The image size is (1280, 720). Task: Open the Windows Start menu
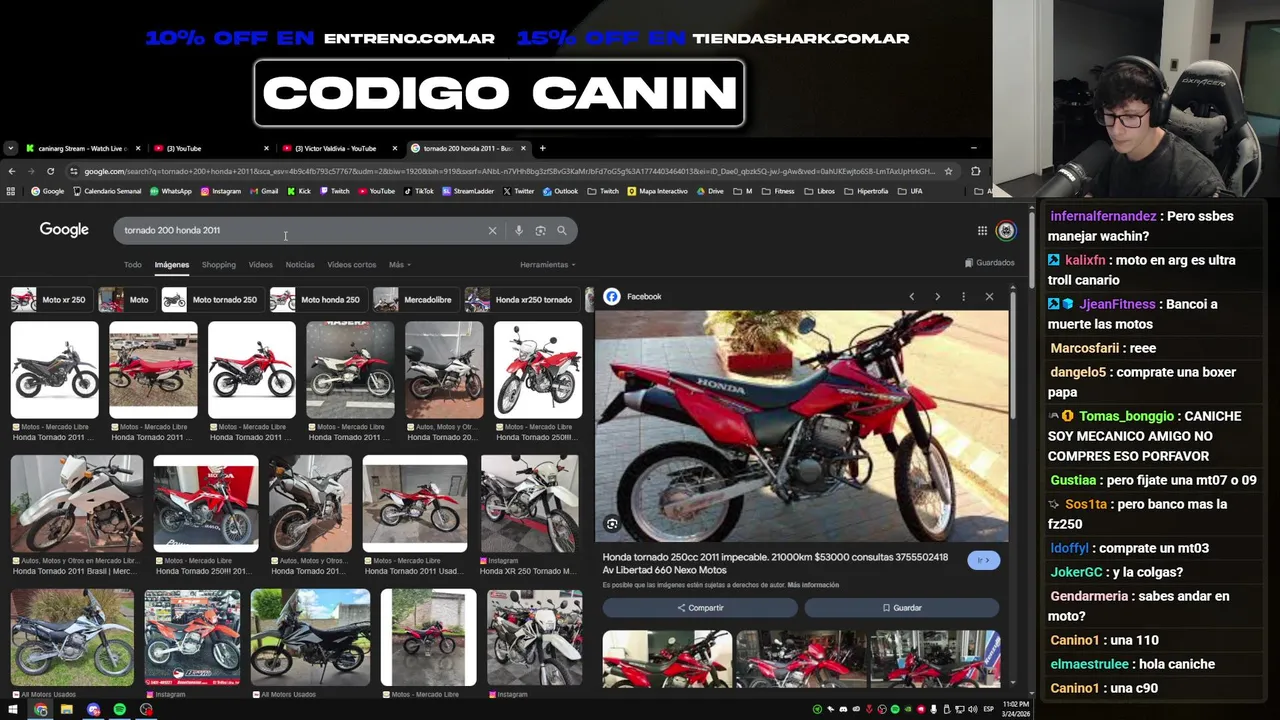point(13,710)
